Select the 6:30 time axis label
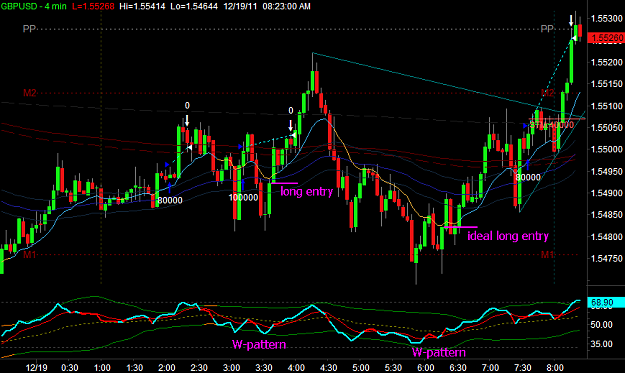This screenshot has height=373, width=625. (458, 367)
